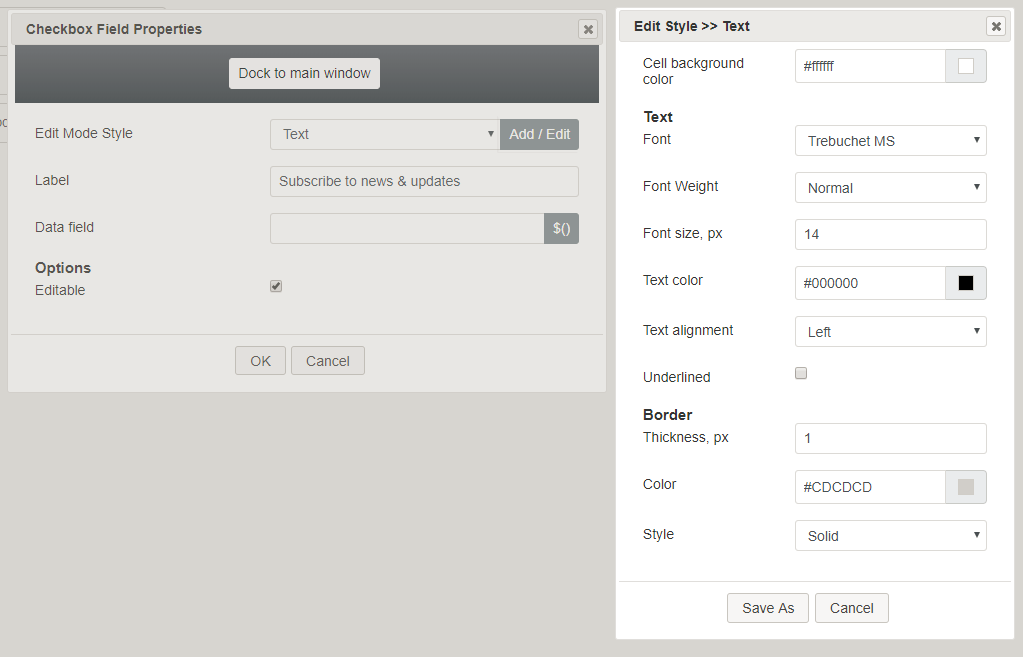Click OK in Checkbox Field Properties
Screen dimensions: 1023x657
coord(260,361)
